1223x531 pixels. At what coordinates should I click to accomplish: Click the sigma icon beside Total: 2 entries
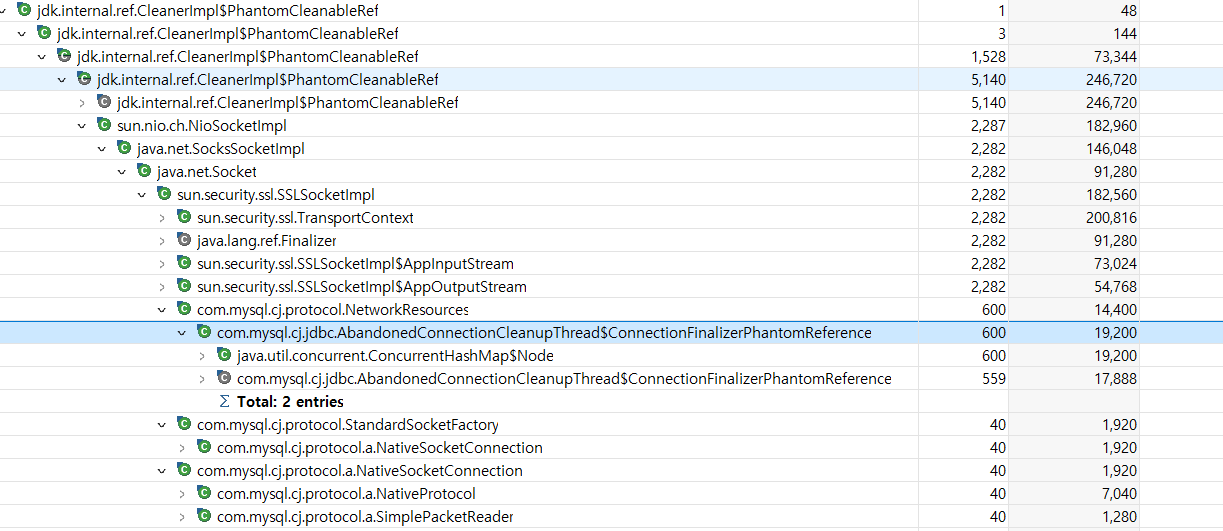pyautogui.click(x=224, y=401)
